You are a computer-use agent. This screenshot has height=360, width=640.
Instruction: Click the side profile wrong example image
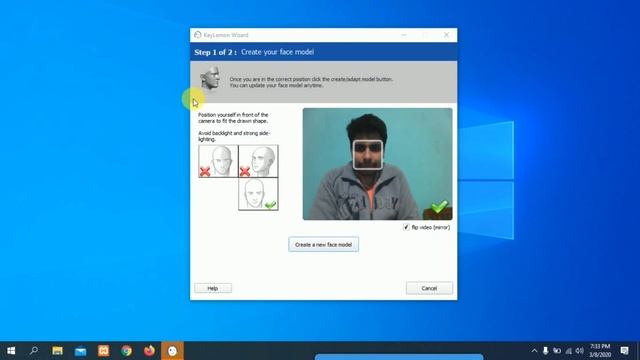258,161
